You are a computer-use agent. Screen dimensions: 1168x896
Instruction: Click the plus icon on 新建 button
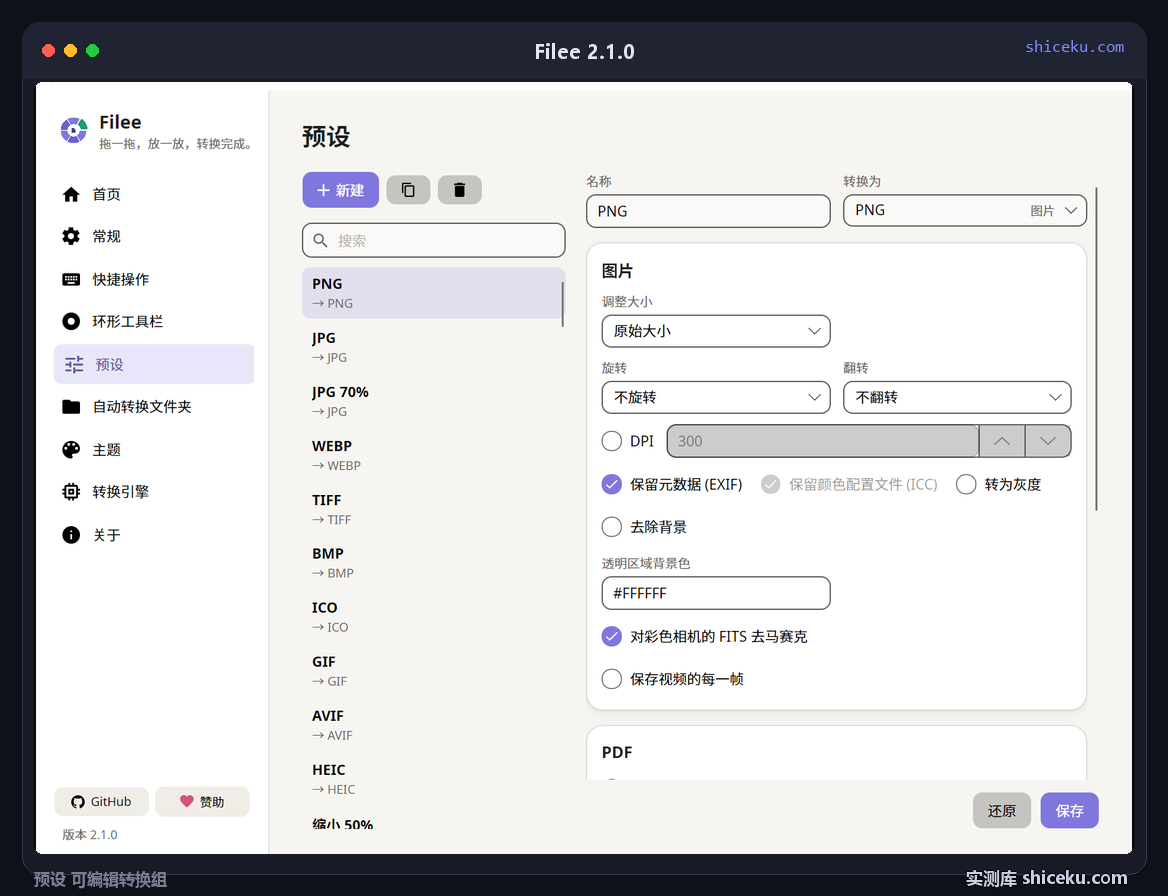point(323,190)
